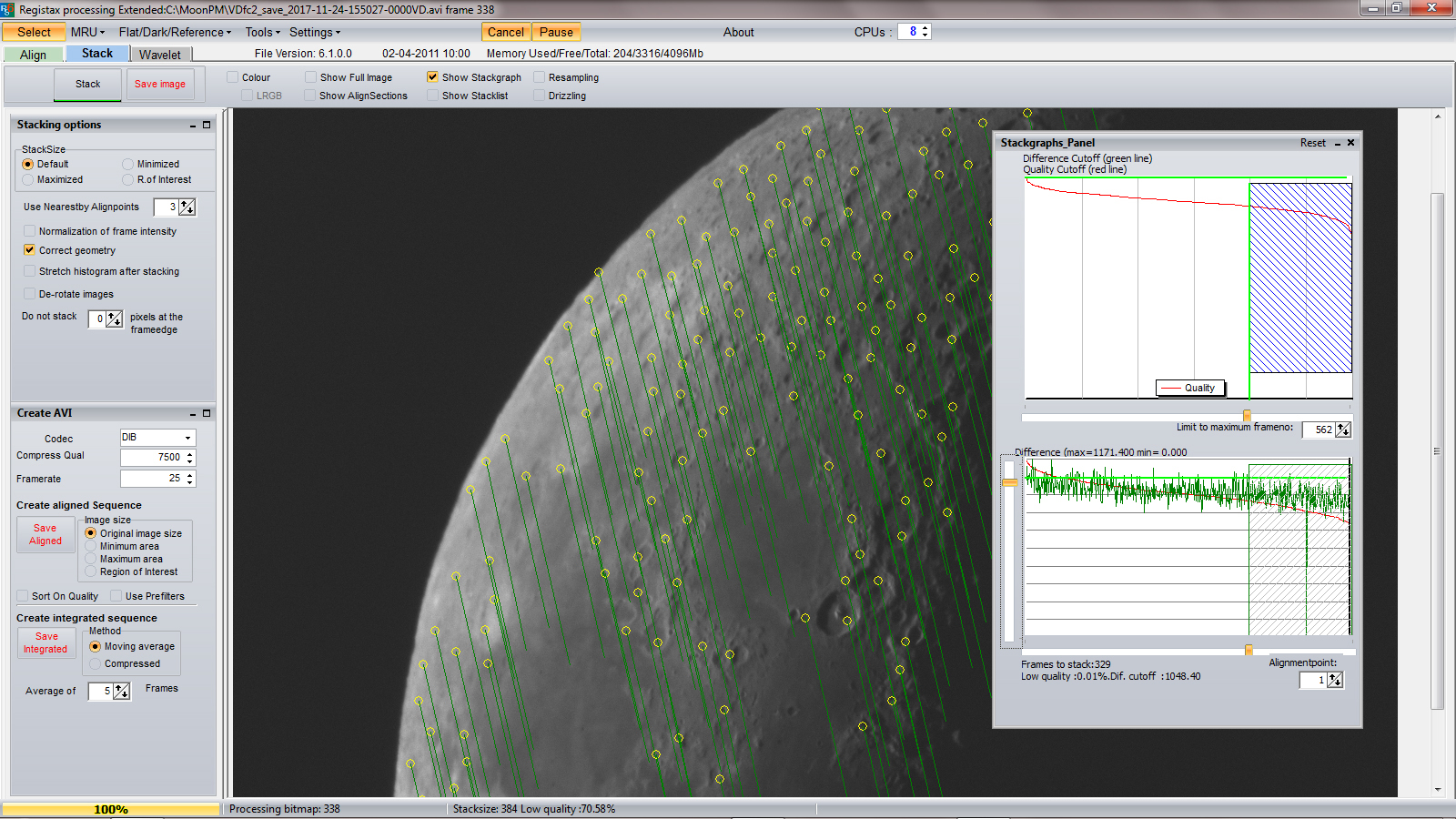Open the Tools dropdown menu

coord(262,32)
